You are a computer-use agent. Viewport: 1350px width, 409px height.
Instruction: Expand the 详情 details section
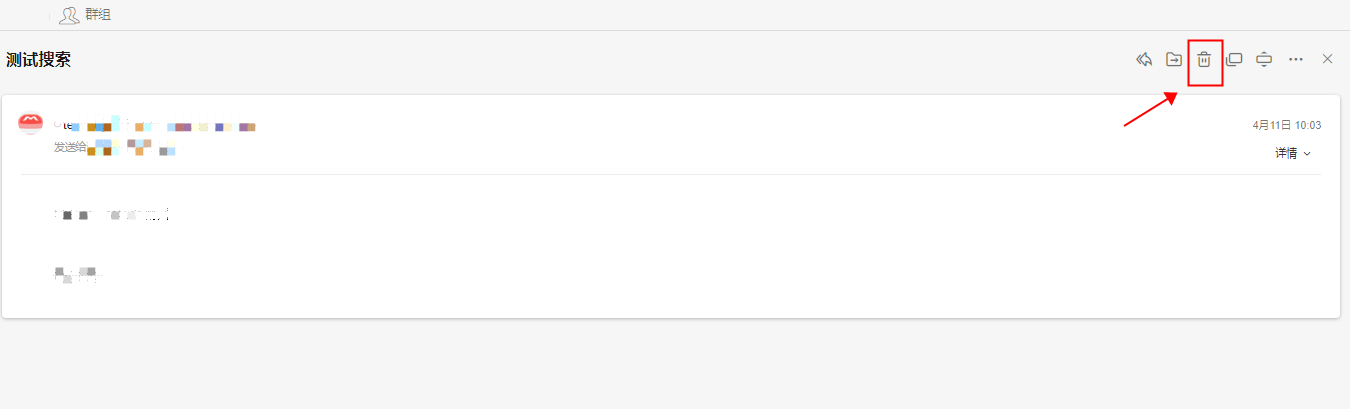pyautogui.click(x=1286, y=153)
